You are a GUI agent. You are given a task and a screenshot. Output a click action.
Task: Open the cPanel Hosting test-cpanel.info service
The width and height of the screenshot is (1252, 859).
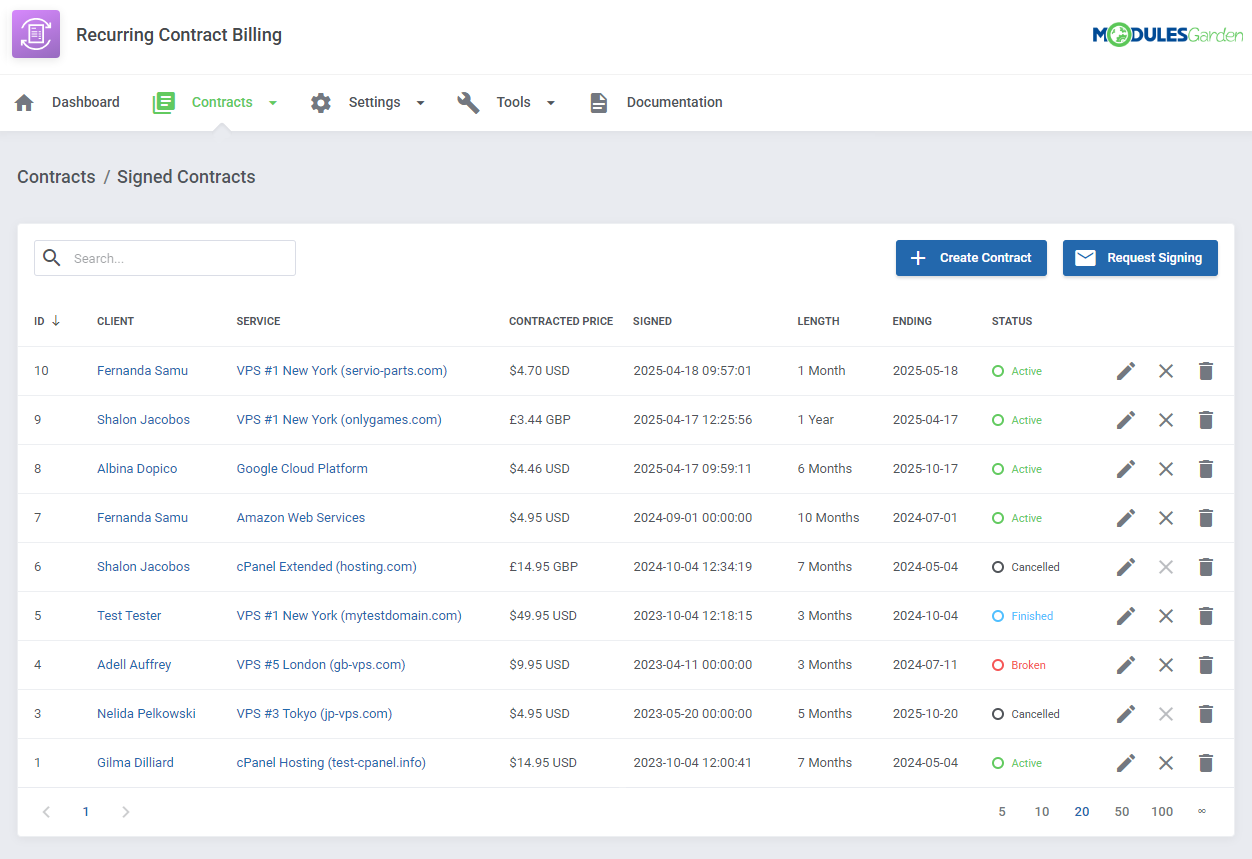331,763
